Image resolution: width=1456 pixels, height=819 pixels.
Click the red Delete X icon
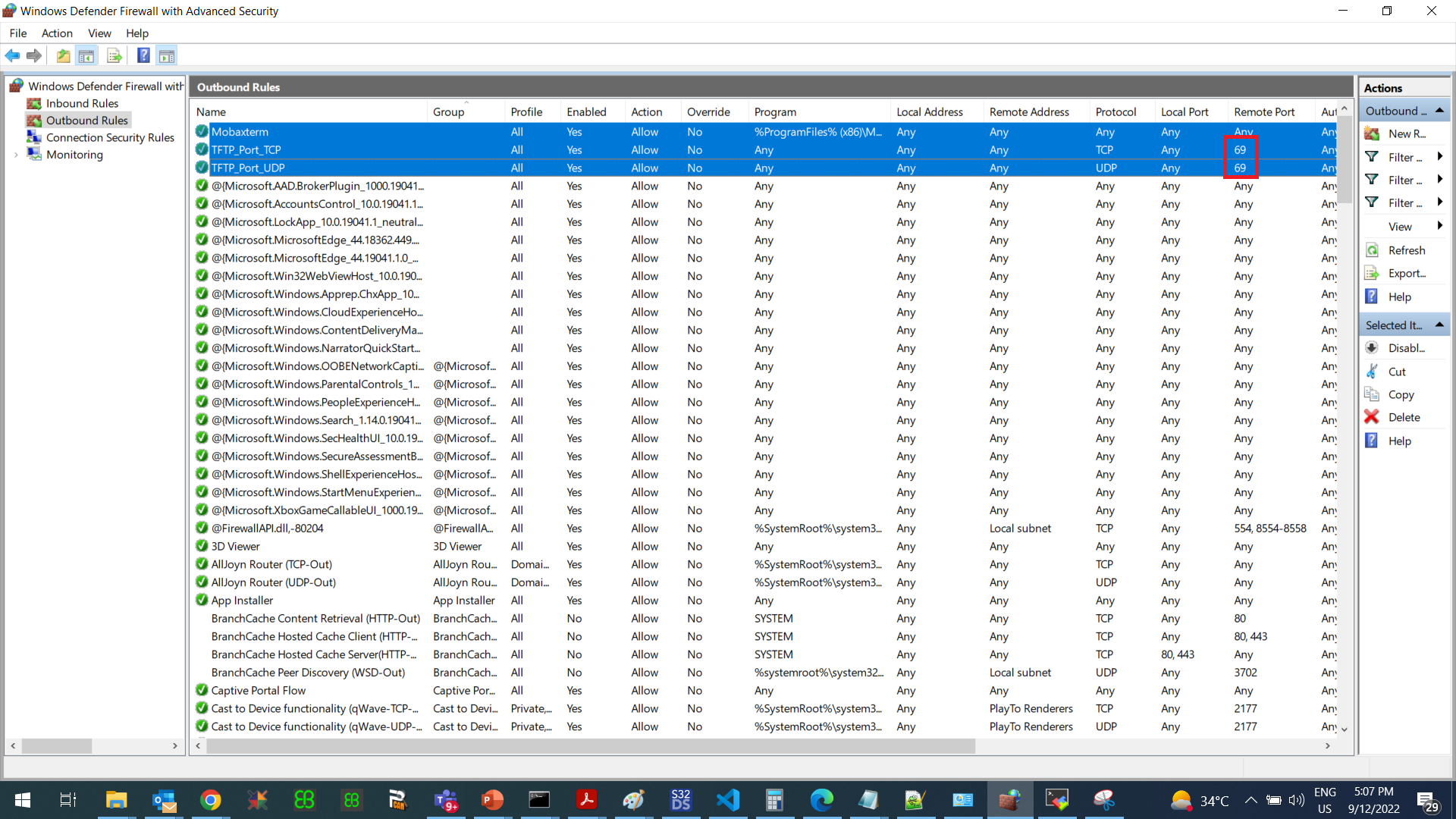point(1372,417)
